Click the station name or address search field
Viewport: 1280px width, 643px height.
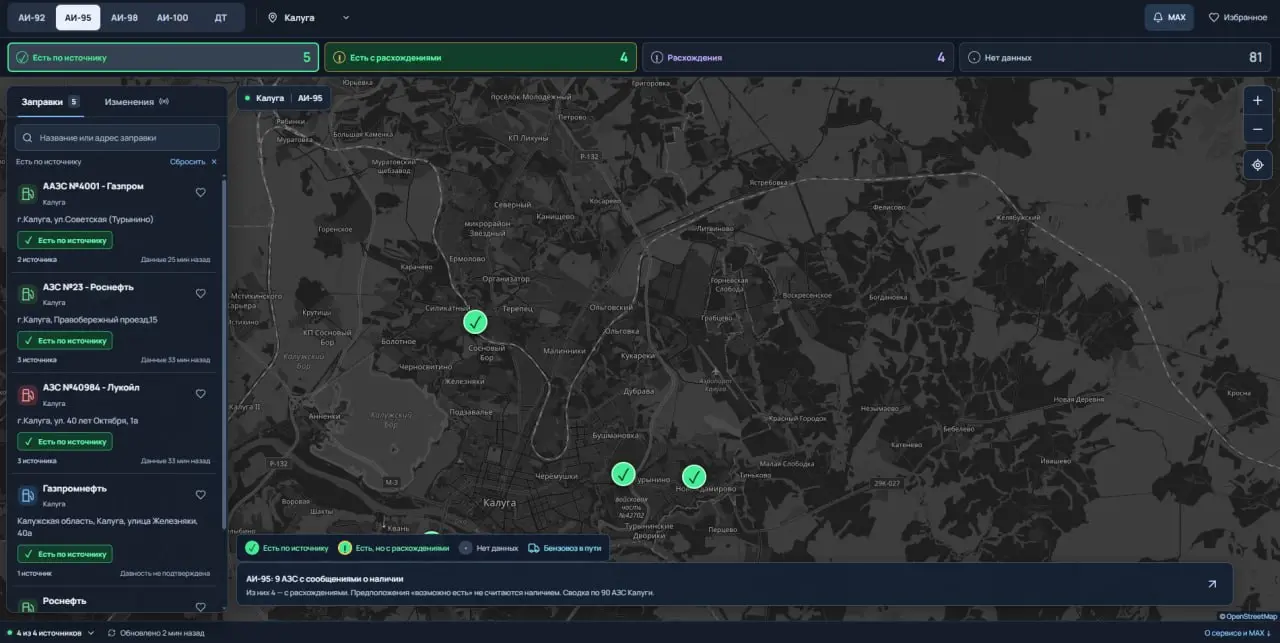pos(117,137)
